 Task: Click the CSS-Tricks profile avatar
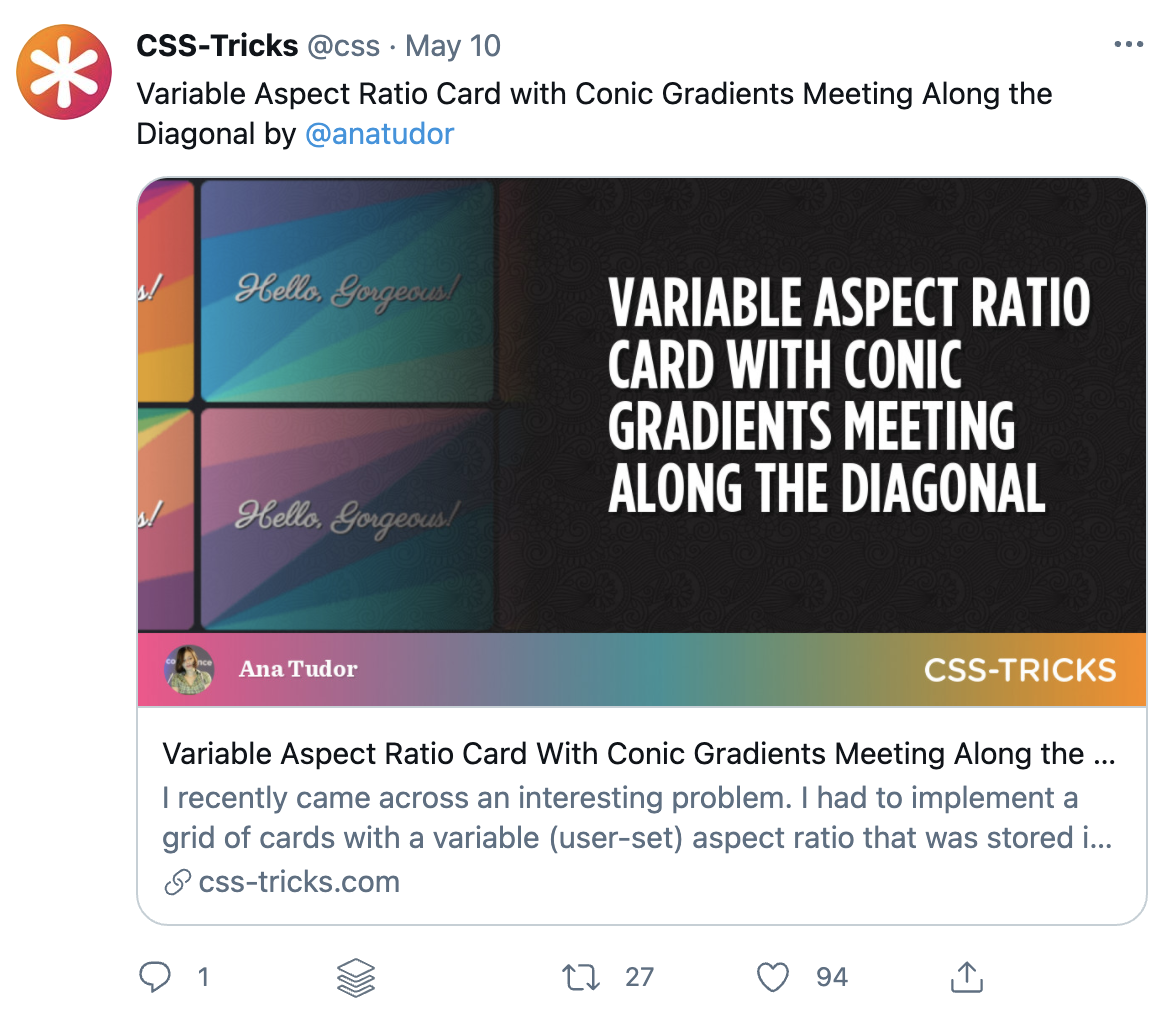(x=65, y=71)
